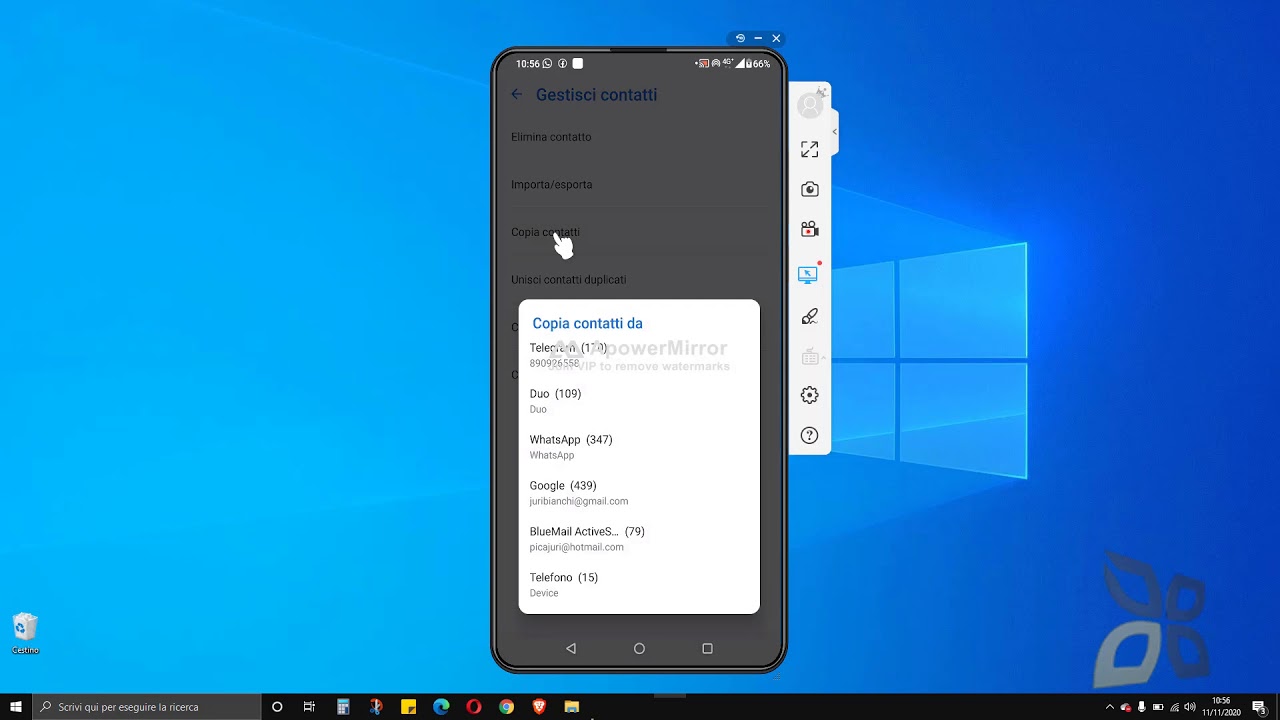Screen dimensions: 1280x720
Task: Click the ApowerMirror account avatar
Action: (x=810, y=105)
